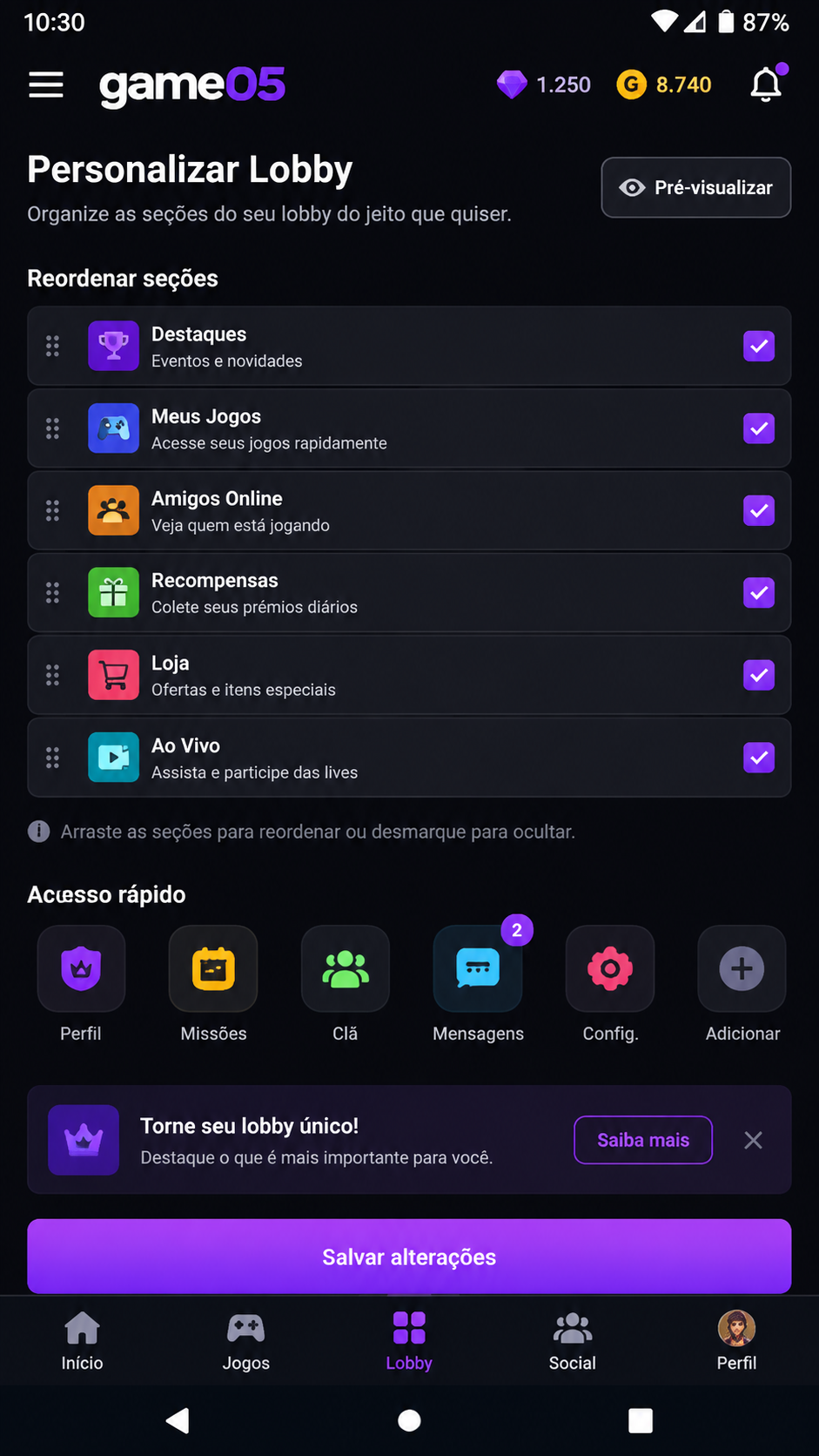
Task: Hide the Ao Vivo section
Action: coord(759,758)
